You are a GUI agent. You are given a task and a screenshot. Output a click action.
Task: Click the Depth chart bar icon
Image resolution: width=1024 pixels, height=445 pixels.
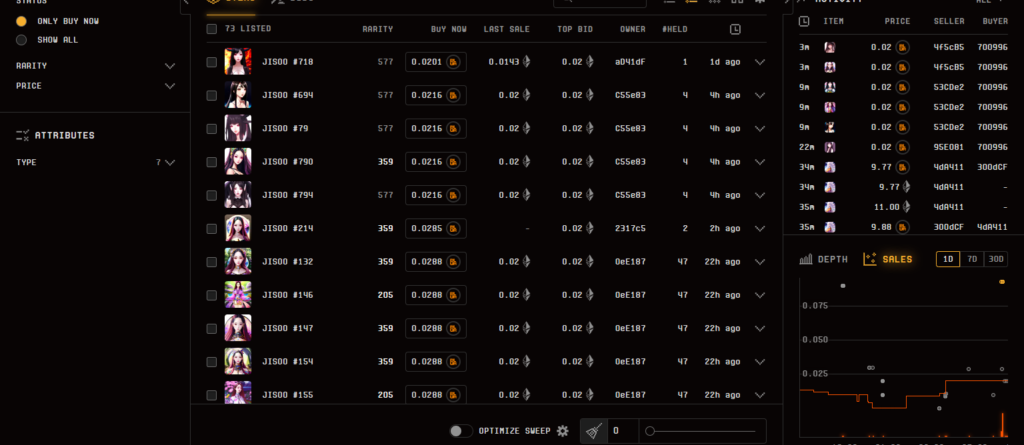tap(806, 259)
